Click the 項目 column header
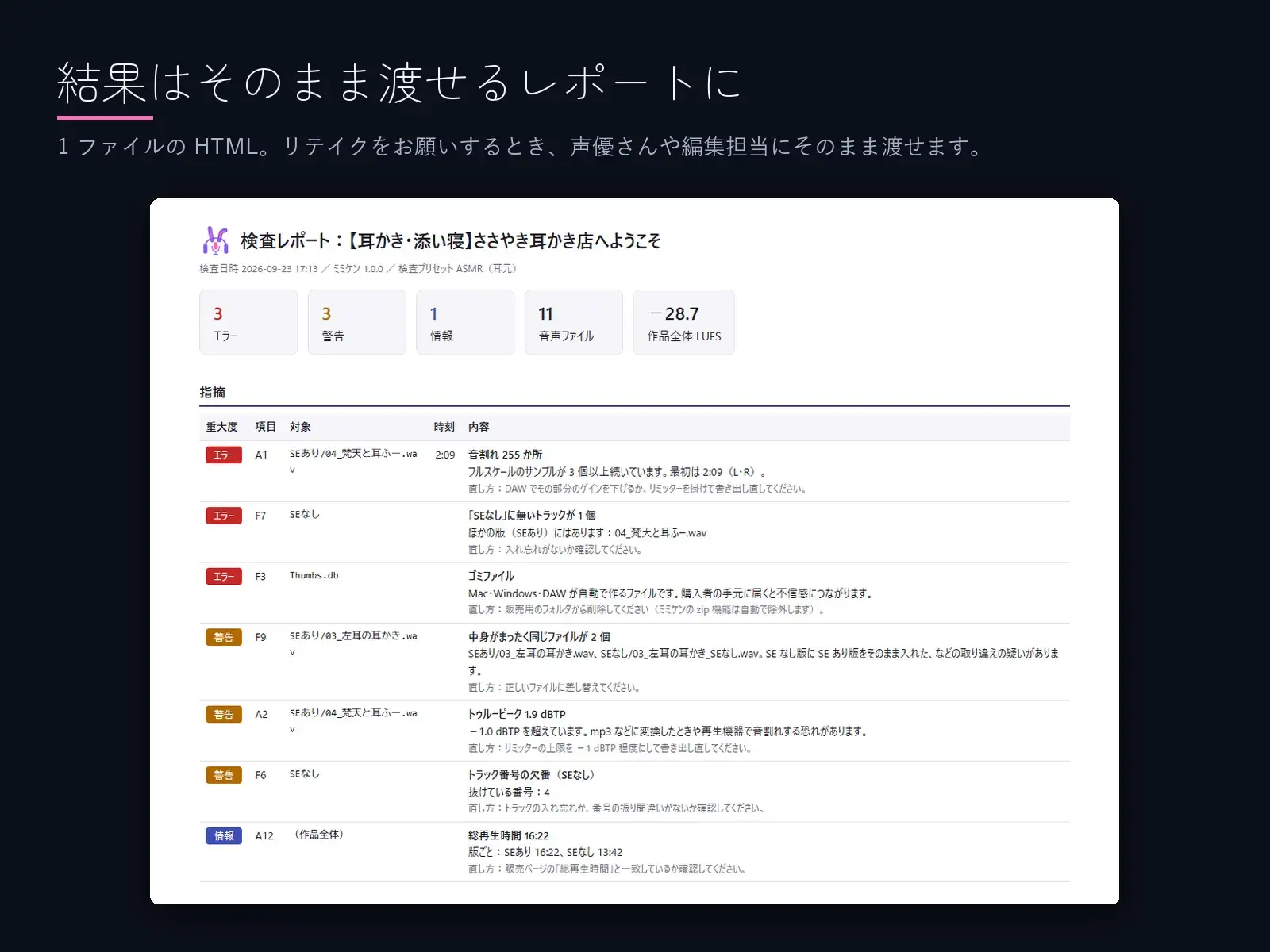Viewport: 1270px width, 952px height. click(265, 427)
